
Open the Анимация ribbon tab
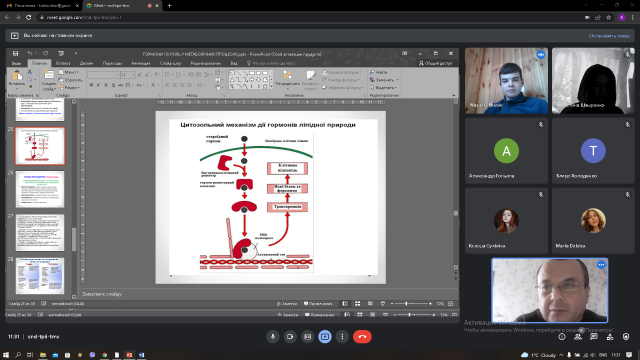tap(140, 63)
